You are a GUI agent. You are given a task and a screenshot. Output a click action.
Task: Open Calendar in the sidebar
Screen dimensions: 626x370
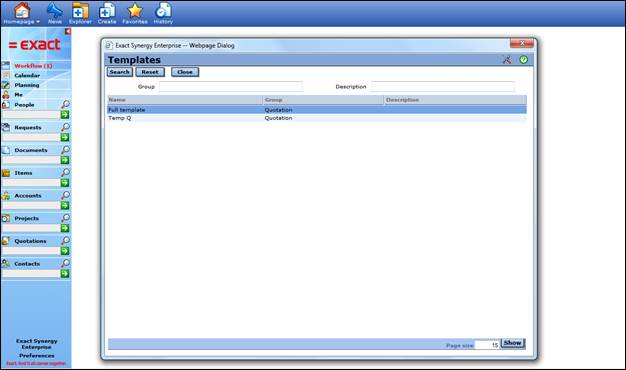(x=27, y=75)
